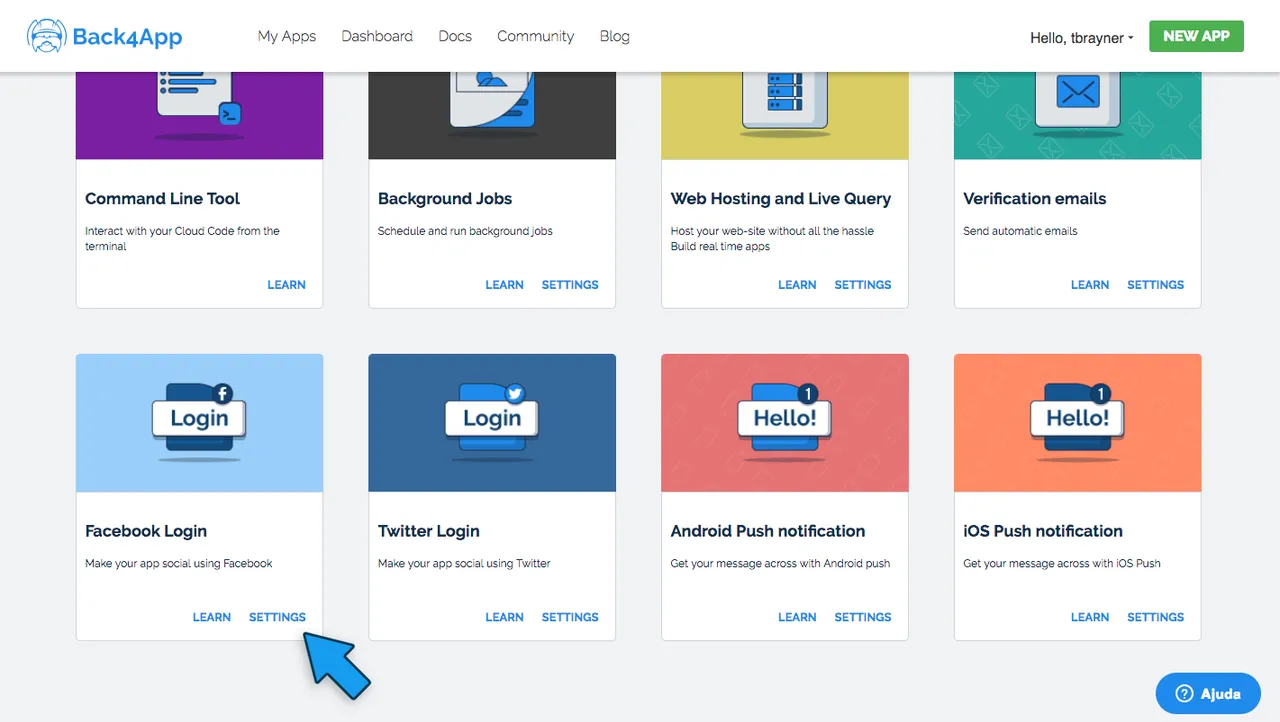Screen dimensions: 1280x722
Task: Click the Android Push notification Hello! image
Action: [x=785, y=422]
